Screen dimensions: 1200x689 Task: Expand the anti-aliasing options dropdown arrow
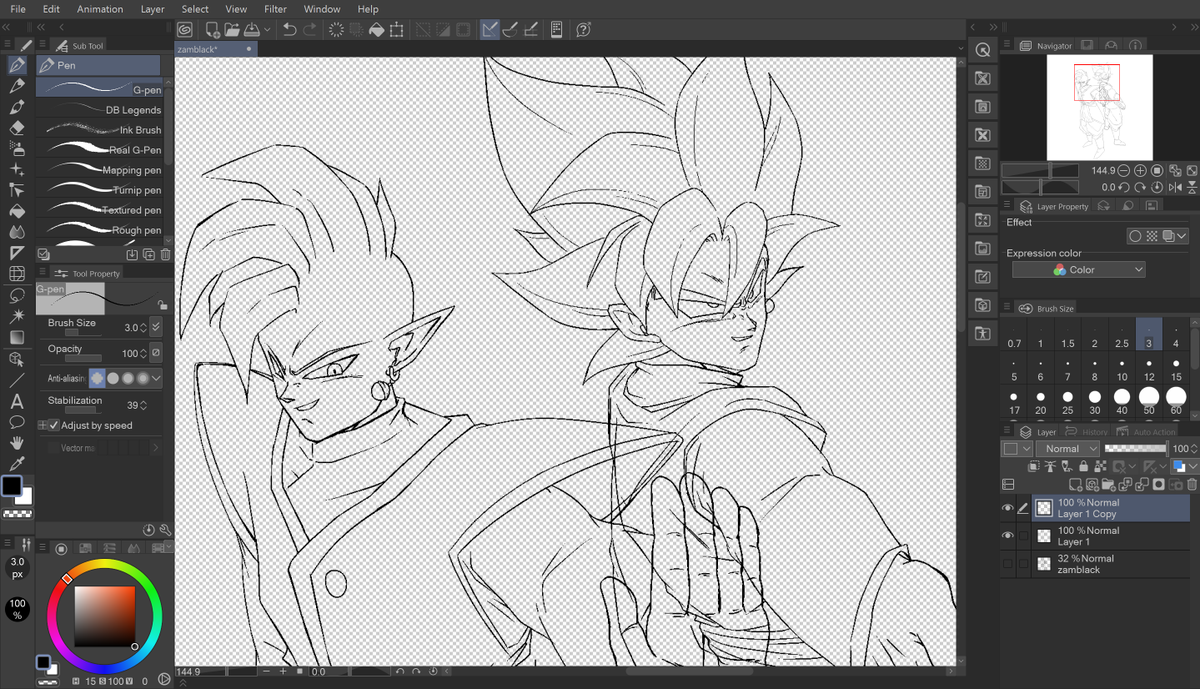pos(156,378)
